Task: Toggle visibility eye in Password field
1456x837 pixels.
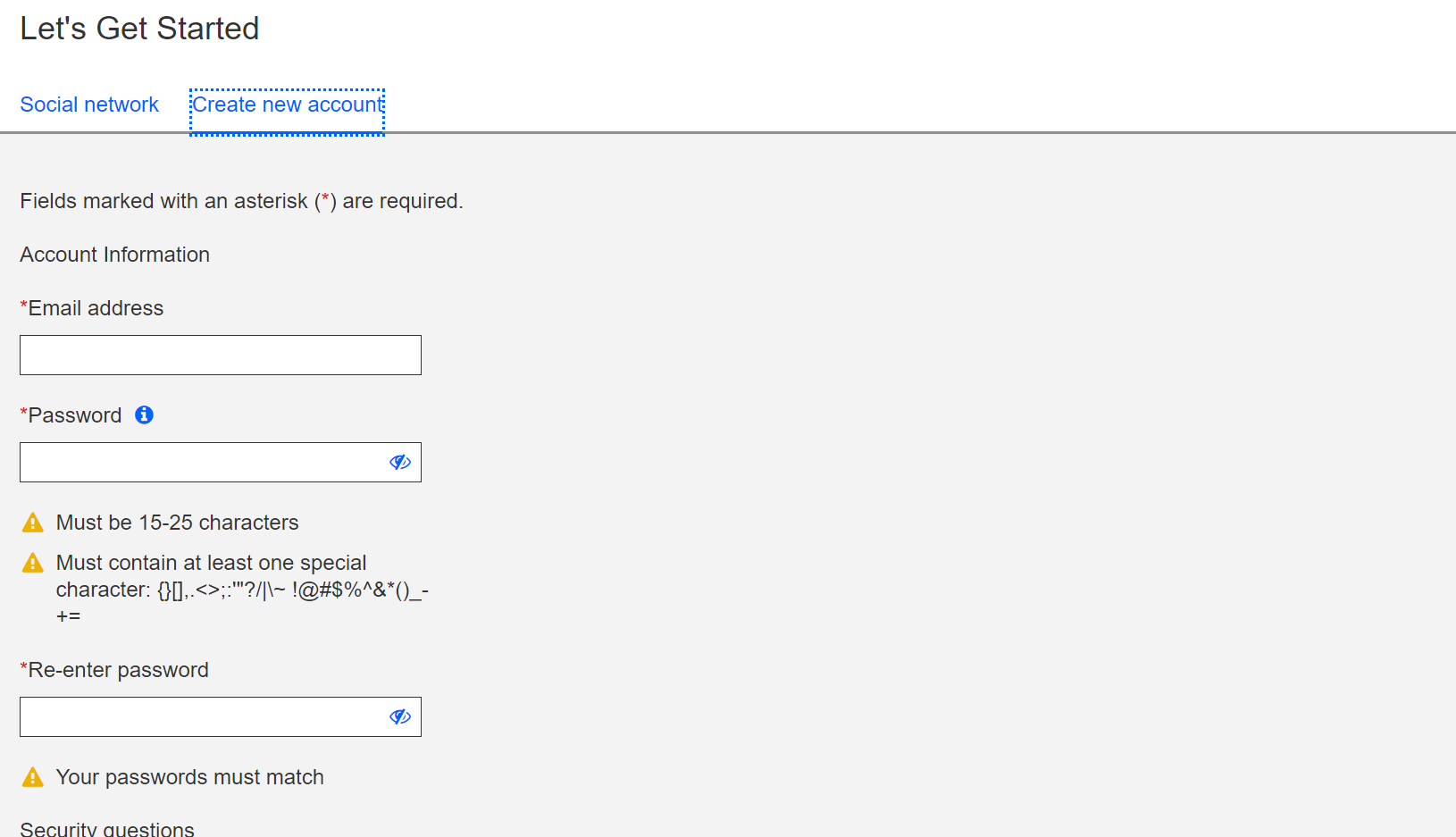Action: tap(400, 462)
